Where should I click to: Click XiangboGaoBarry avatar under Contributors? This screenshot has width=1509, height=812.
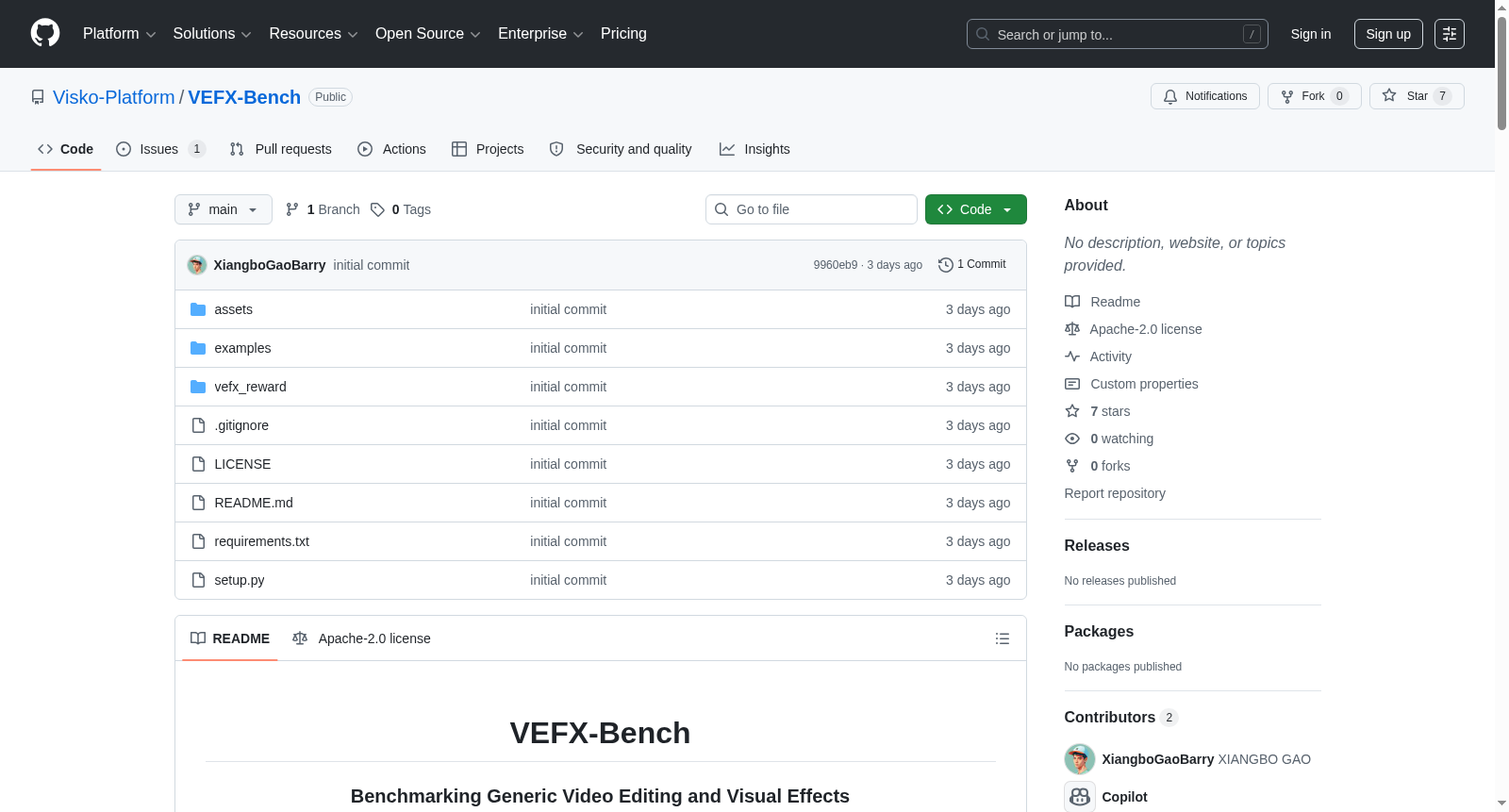click(1080, 759)
